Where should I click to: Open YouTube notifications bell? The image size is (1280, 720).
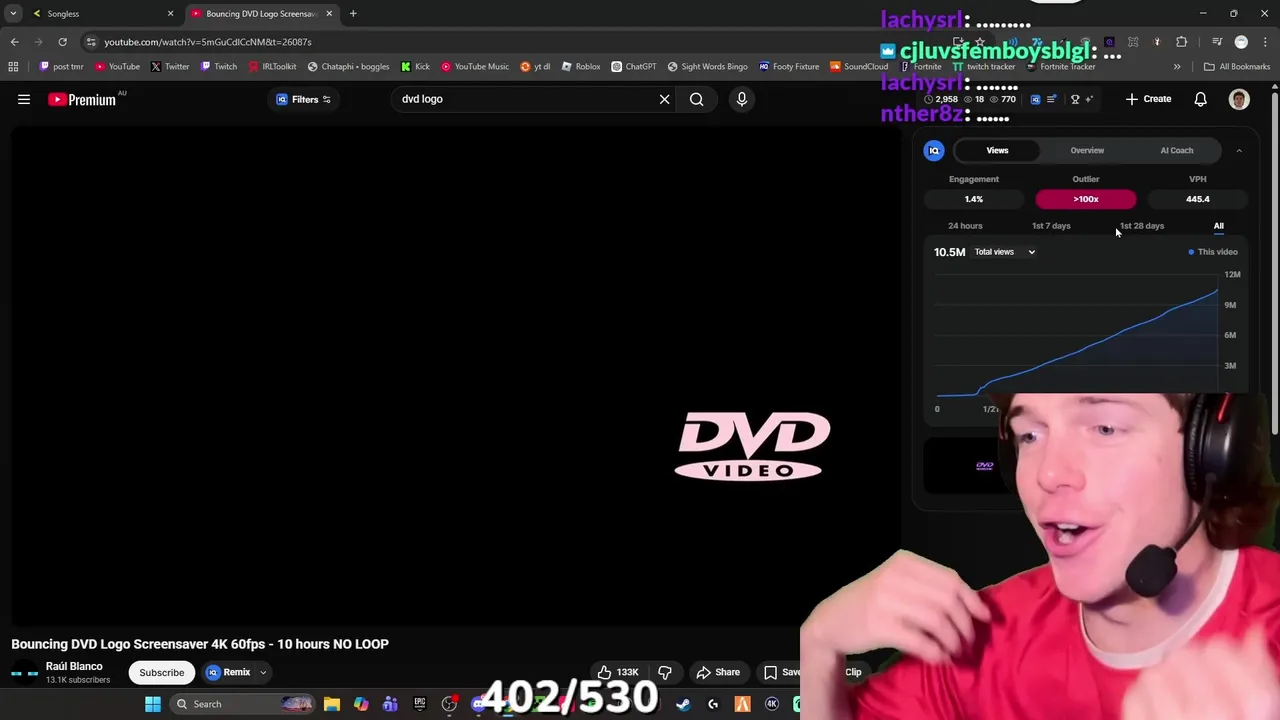click(1201, 99)
